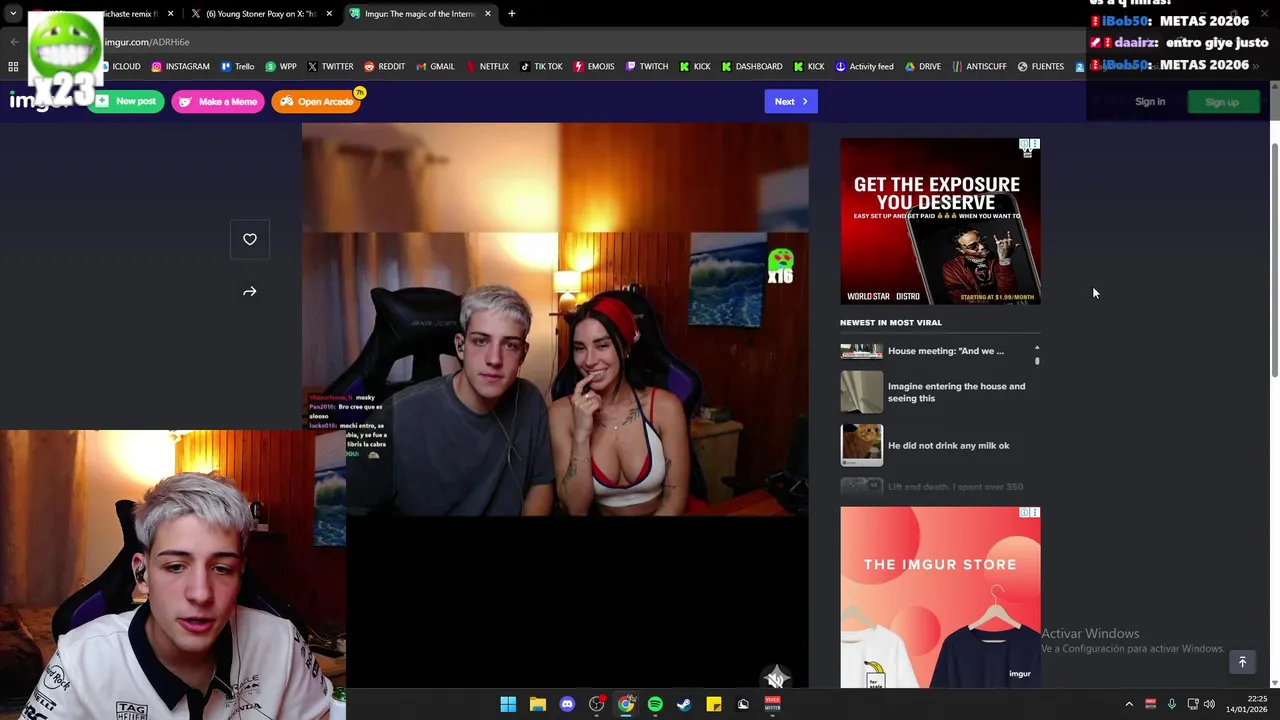The image size is (1280, 720).
Task: Click the muted speaker icon on the video
Action: point(775,679)
